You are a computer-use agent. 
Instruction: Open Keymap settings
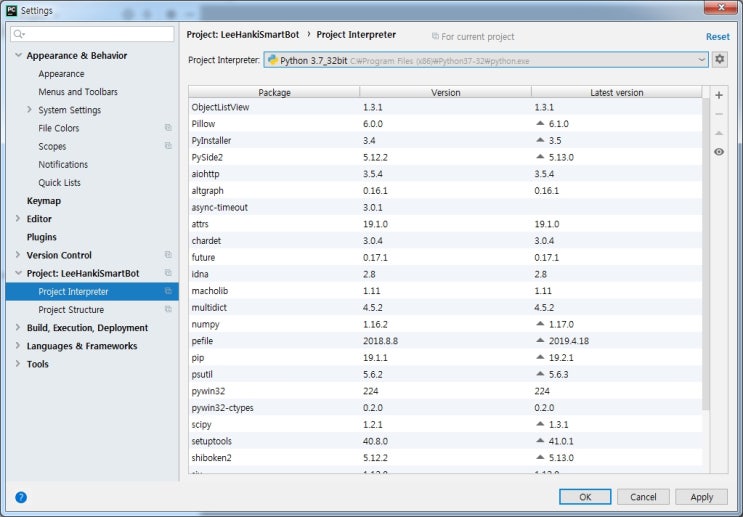tap(44, 201)
